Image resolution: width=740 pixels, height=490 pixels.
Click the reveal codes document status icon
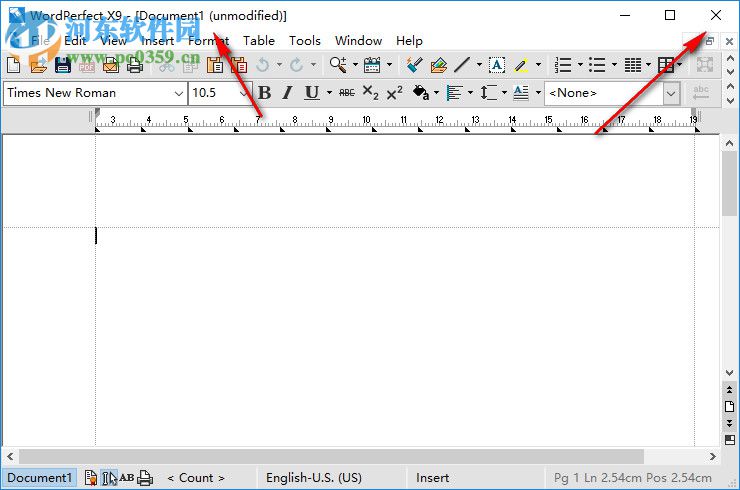point(91,478)
